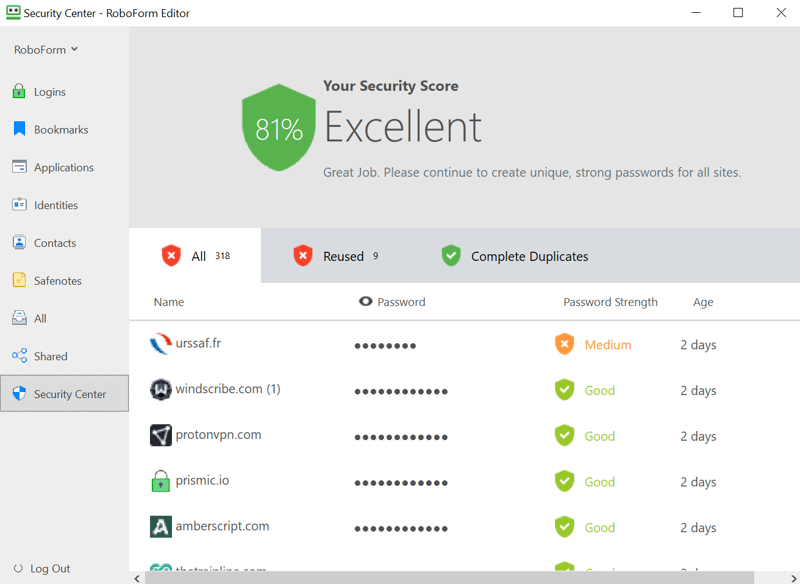Expand the RoboForm dropdown menu
Image resolution: width=800 pixels, height=584 pixels.
click(x=46, y=49)
